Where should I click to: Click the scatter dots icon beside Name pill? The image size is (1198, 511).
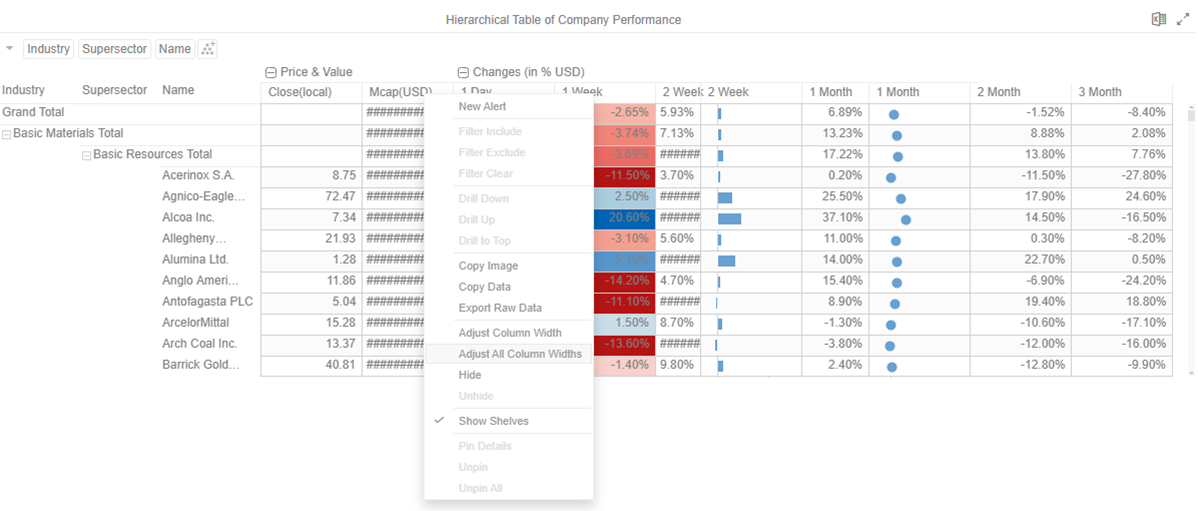point(208,49)
